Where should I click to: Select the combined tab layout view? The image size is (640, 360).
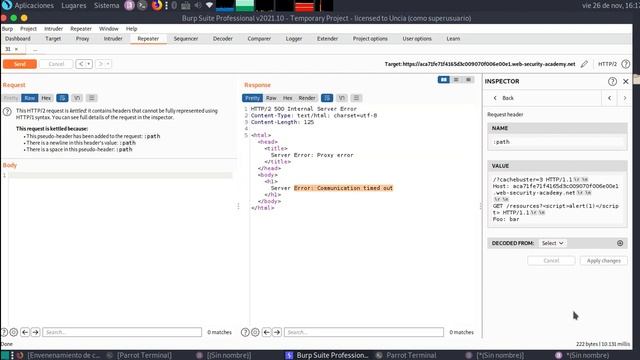pyautogui.click(x=469, y=80)
